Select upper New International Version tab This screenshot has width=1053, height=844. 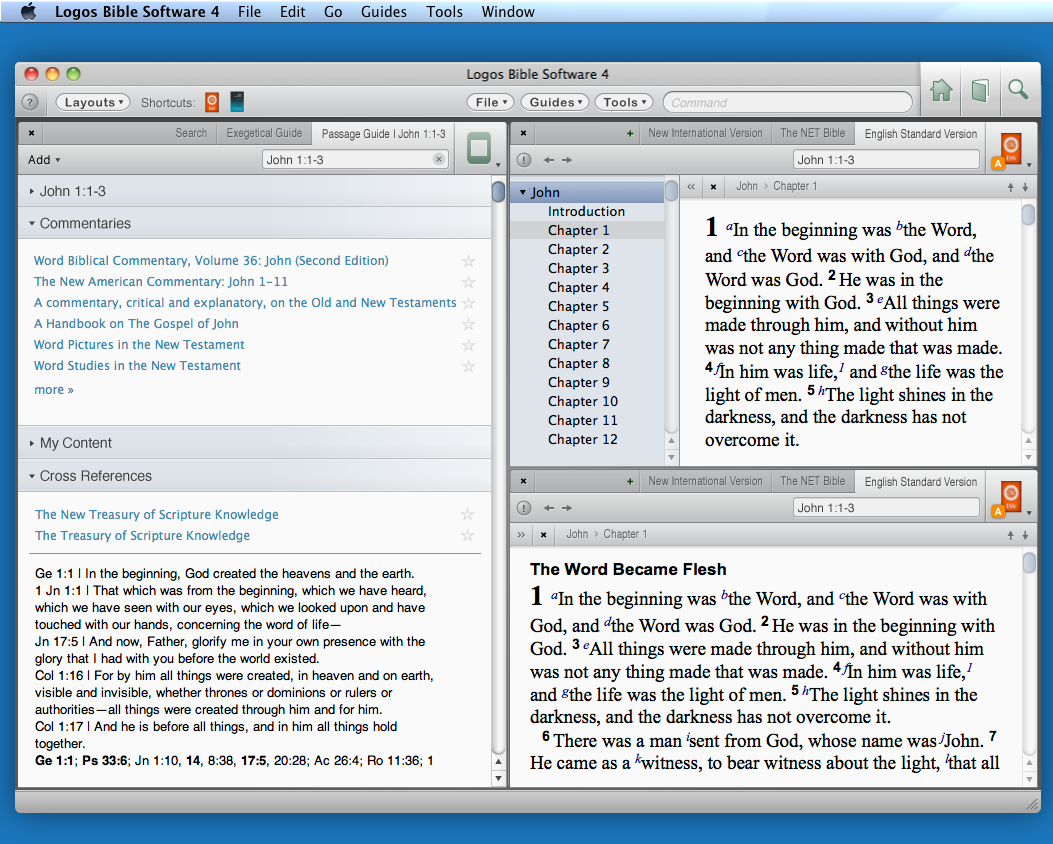705,133
